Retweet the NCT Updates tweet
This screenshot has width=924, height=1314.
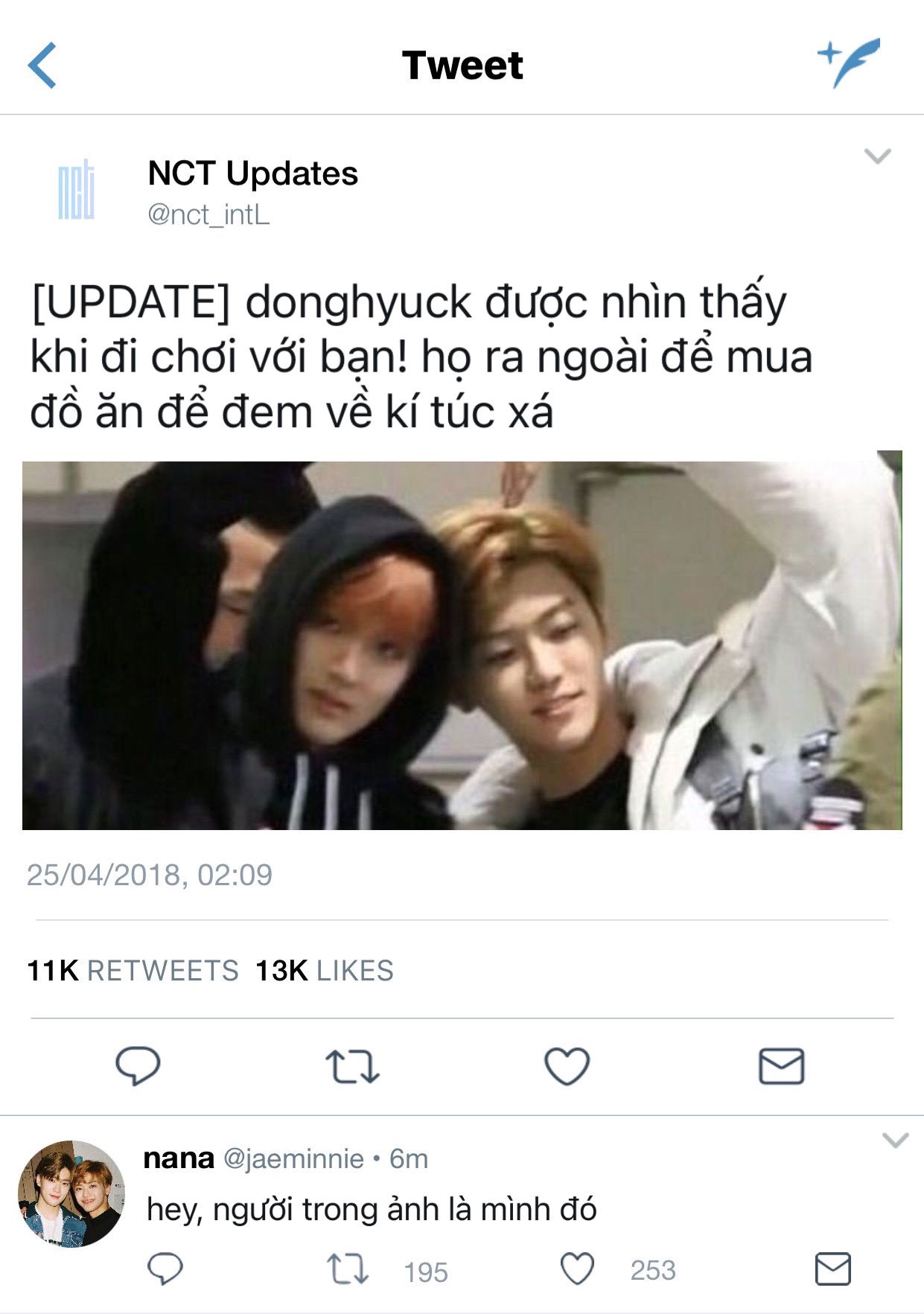click(x=352, y=1066)
